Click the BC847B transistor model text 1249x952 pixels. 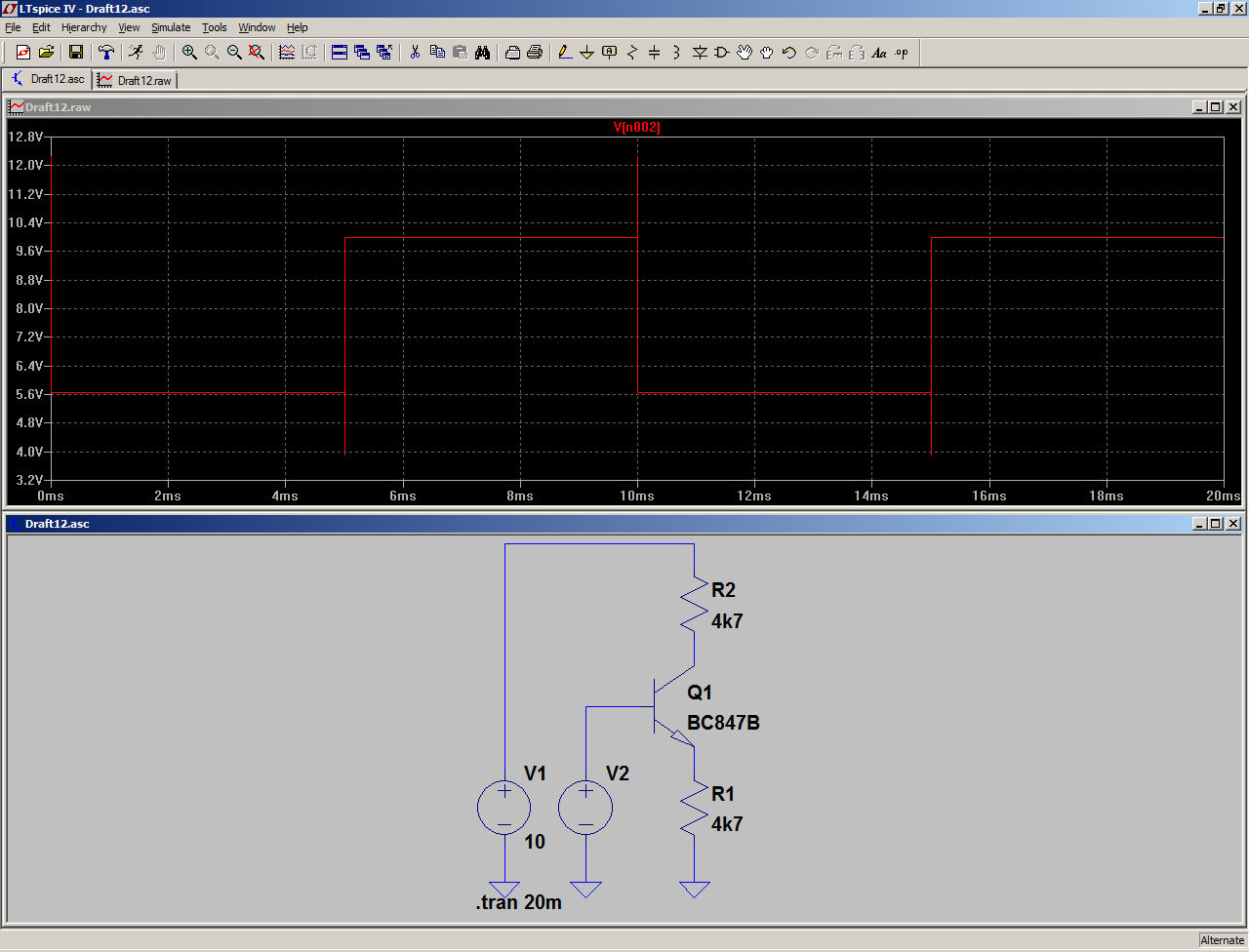pos(723,724)
